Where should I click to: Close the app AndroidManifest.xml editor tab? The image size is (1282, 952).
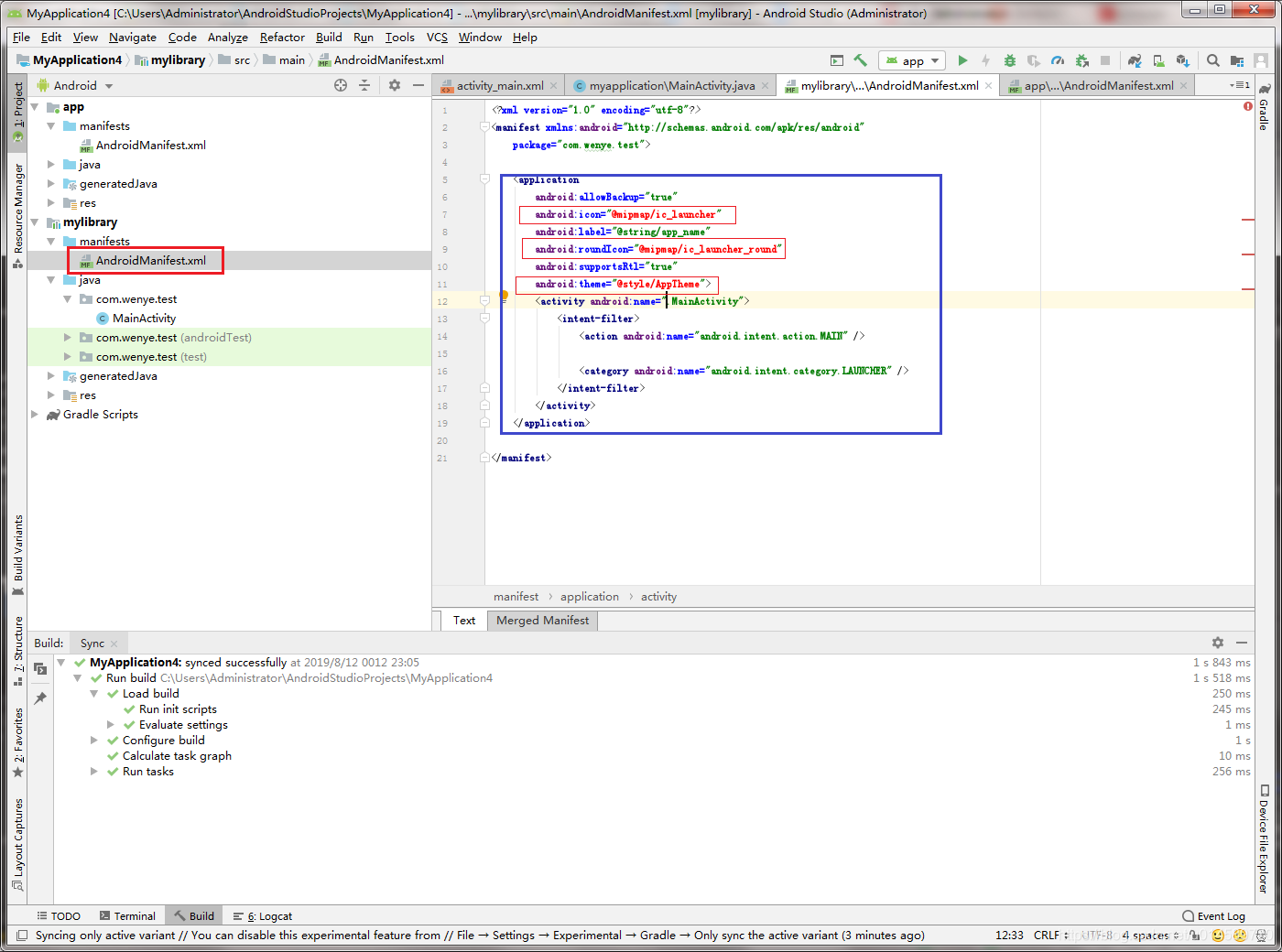point(1183,85)
